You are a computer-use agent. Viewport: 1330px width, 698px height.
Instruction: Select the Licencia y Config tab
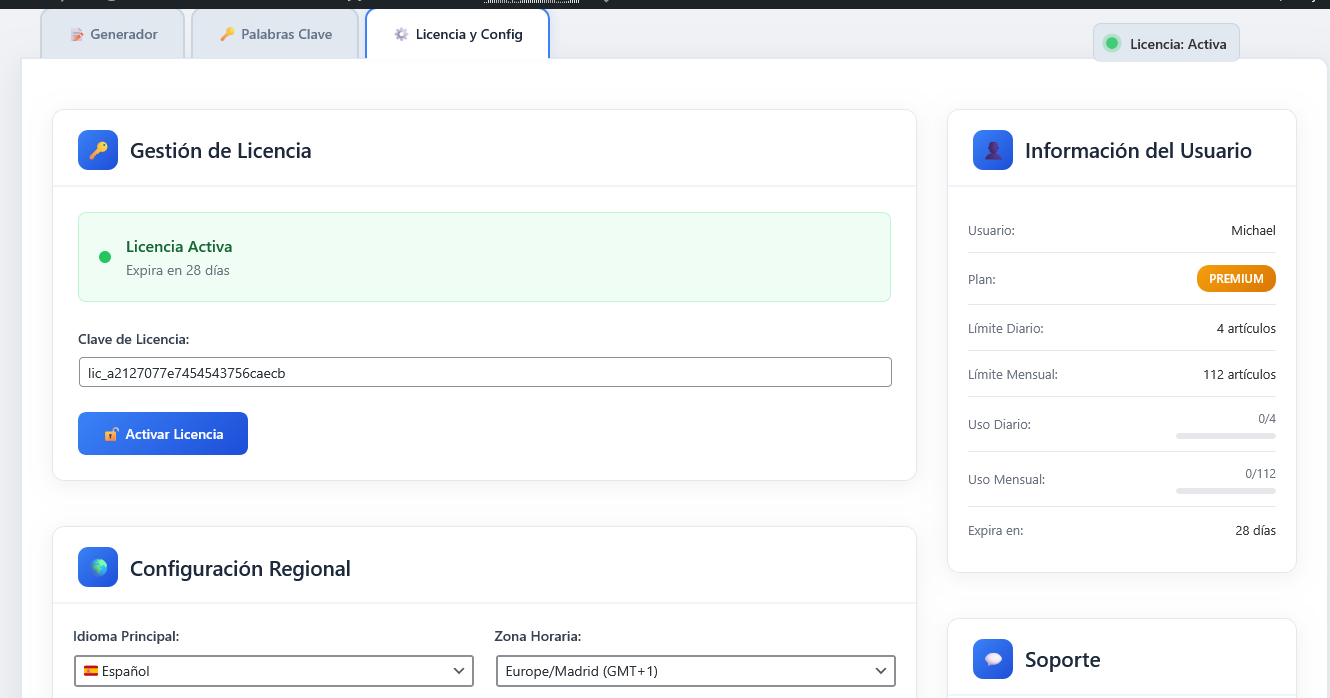coord(457,34)
